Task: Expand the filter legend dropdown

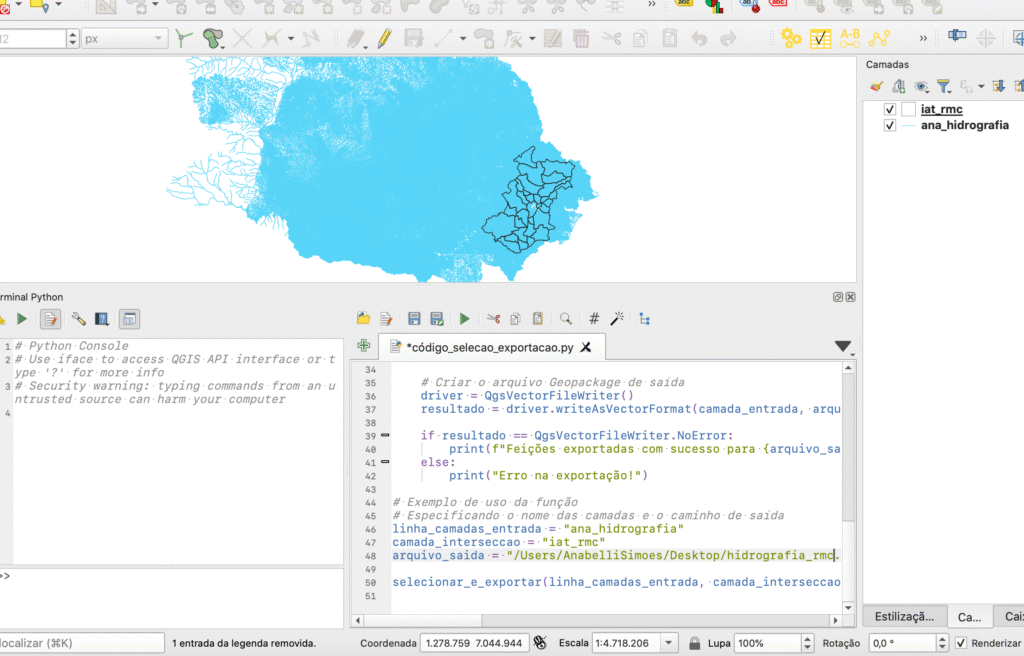Action: point(944,86)
